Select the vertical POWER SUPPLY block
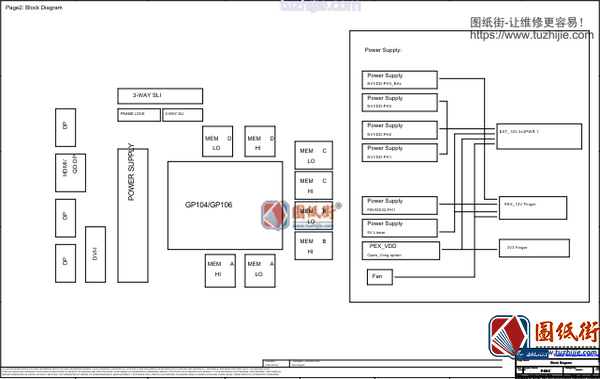This screenshot has height=379, width=600. click(133, 216)
